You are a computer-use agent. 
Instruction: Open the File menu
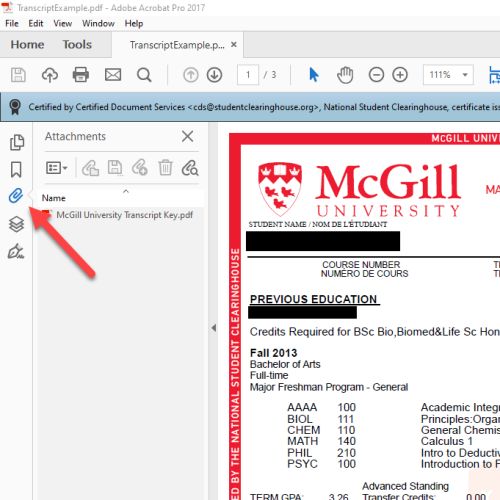(12, 24)
